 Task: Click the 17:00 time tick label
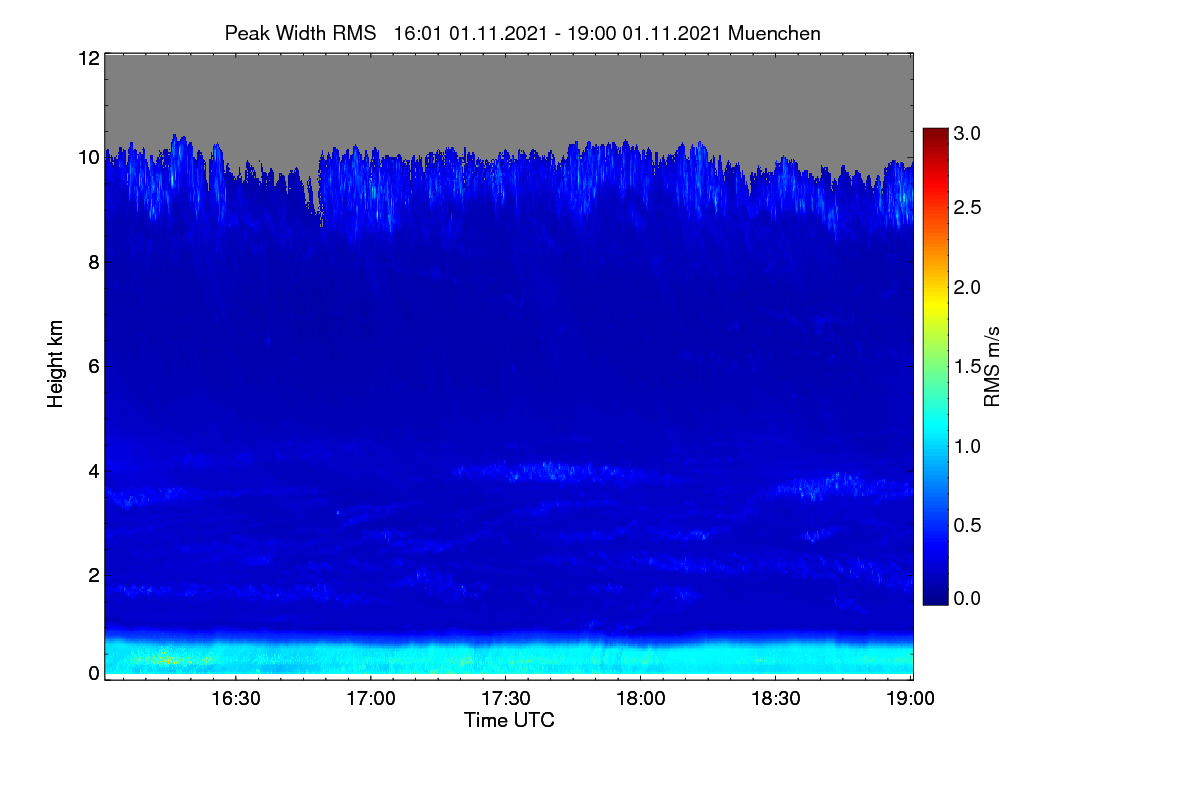(x=371, y=697)
